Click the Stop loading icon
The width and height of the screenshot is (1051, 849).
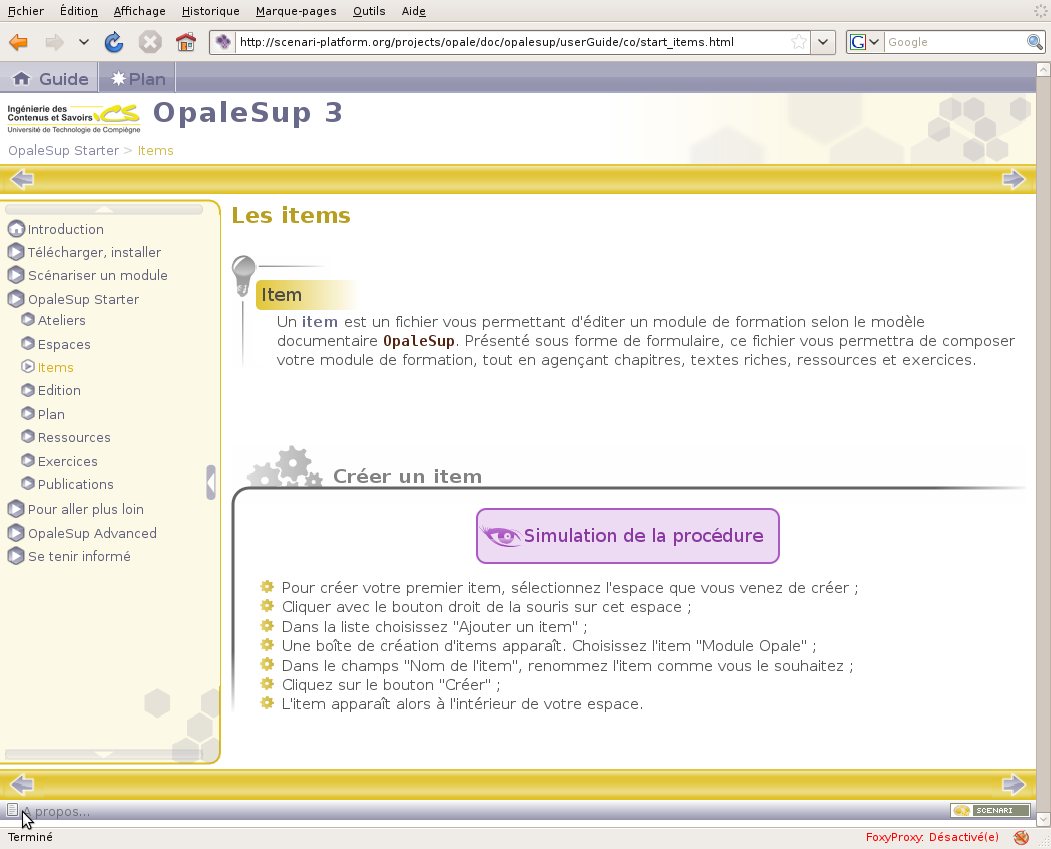point(150,42)
